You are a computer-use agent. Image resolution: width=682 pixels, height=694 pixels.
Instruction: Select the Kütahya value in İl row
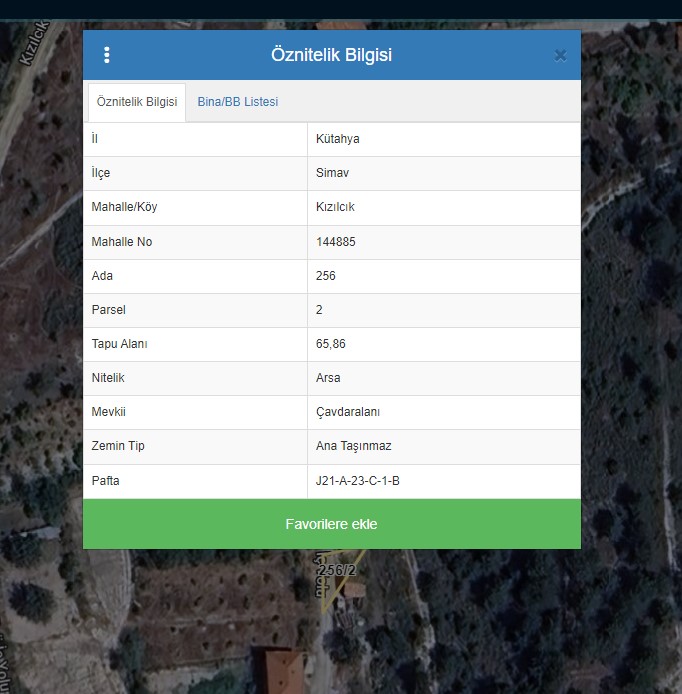click(x=337, y=139)
